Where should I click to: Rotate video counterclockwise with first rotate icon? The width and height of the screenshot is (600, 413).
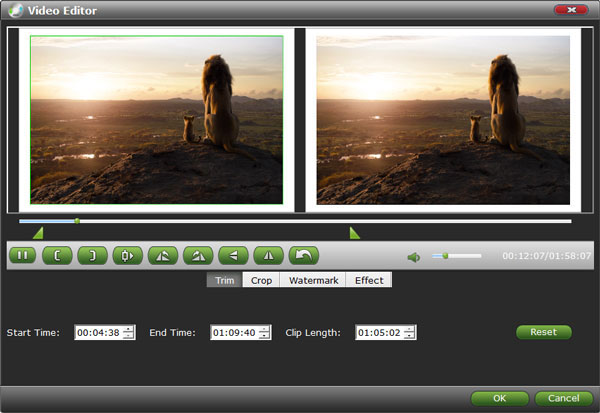pos(163,255)
